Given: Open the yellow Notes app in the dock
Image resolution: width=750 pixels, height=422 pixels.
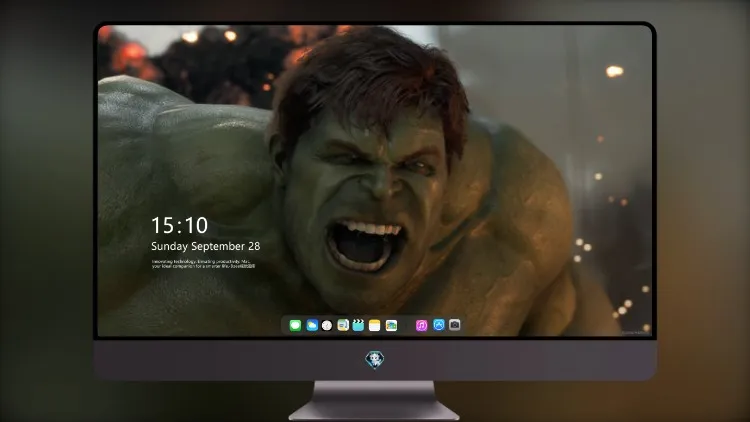Looking at the screenshot, I should 375,325.
